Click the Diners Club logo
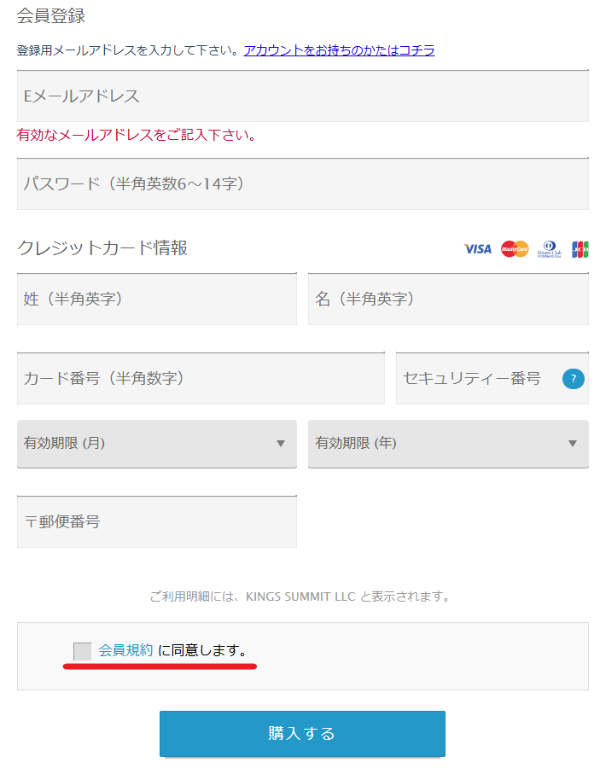The width and height of the screenshot is (600, 768). pos(549,249)
